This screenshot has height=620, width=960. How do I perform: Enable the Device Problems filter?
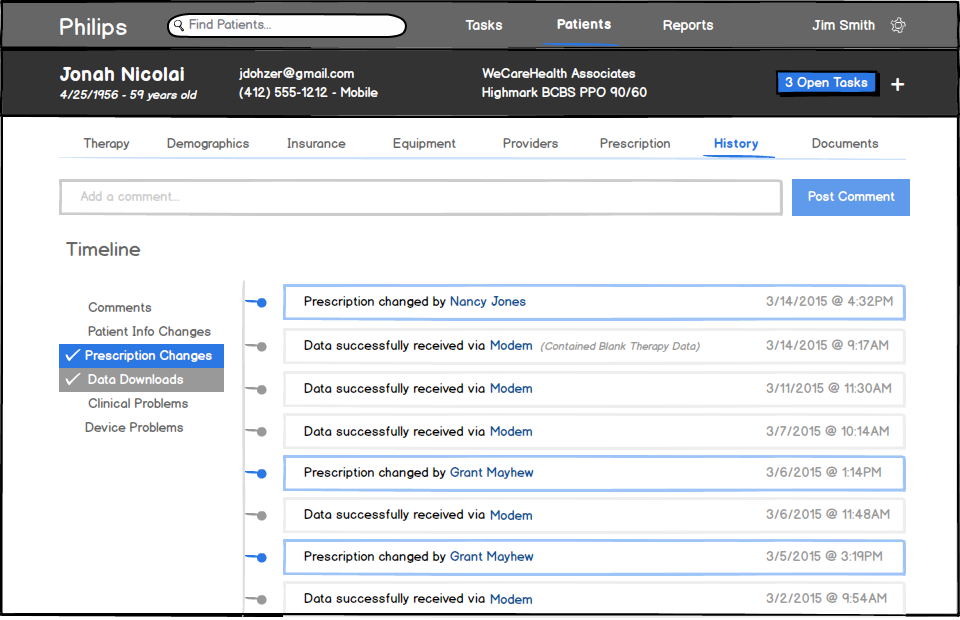[x=134, y=428]
